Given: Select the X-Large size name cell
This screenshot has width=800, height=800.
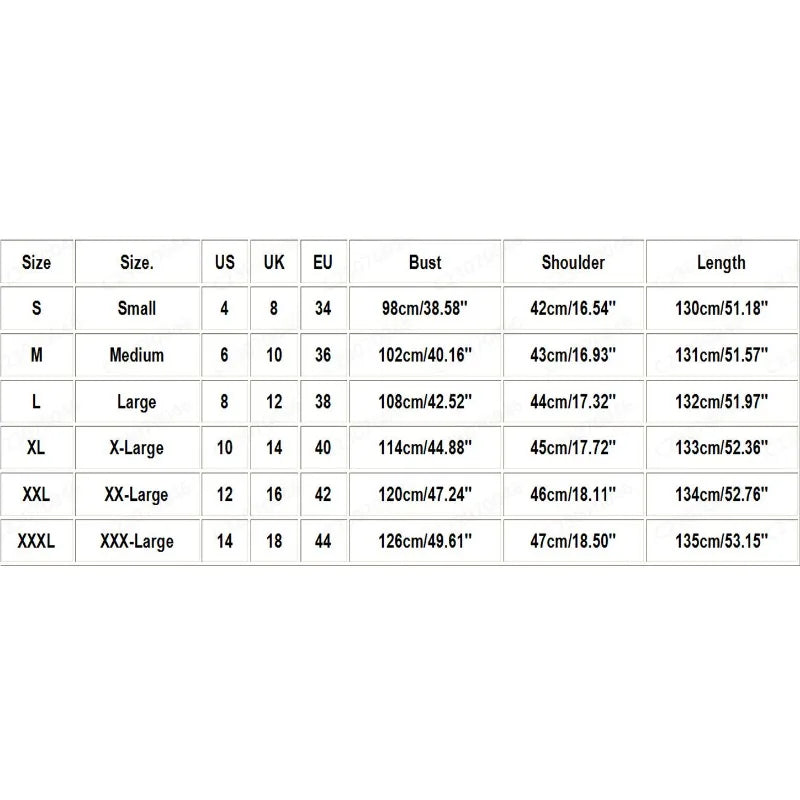Looking at the screenshot, I should coord(137,447).
